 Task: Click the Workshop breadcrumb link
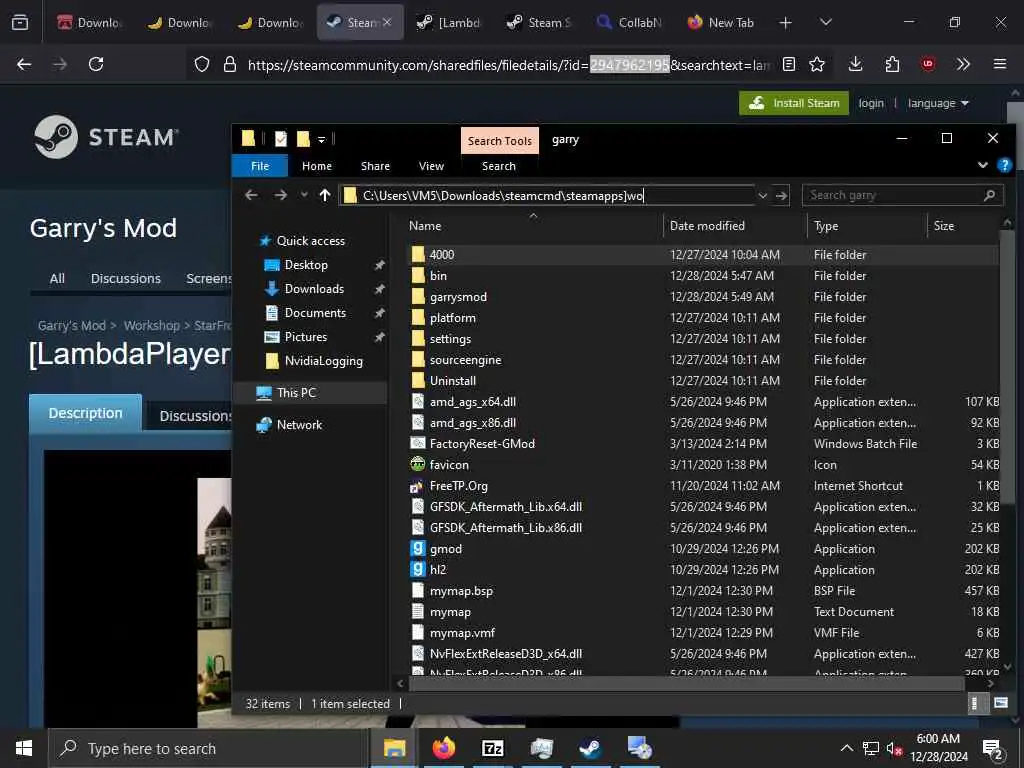(152, 325)
